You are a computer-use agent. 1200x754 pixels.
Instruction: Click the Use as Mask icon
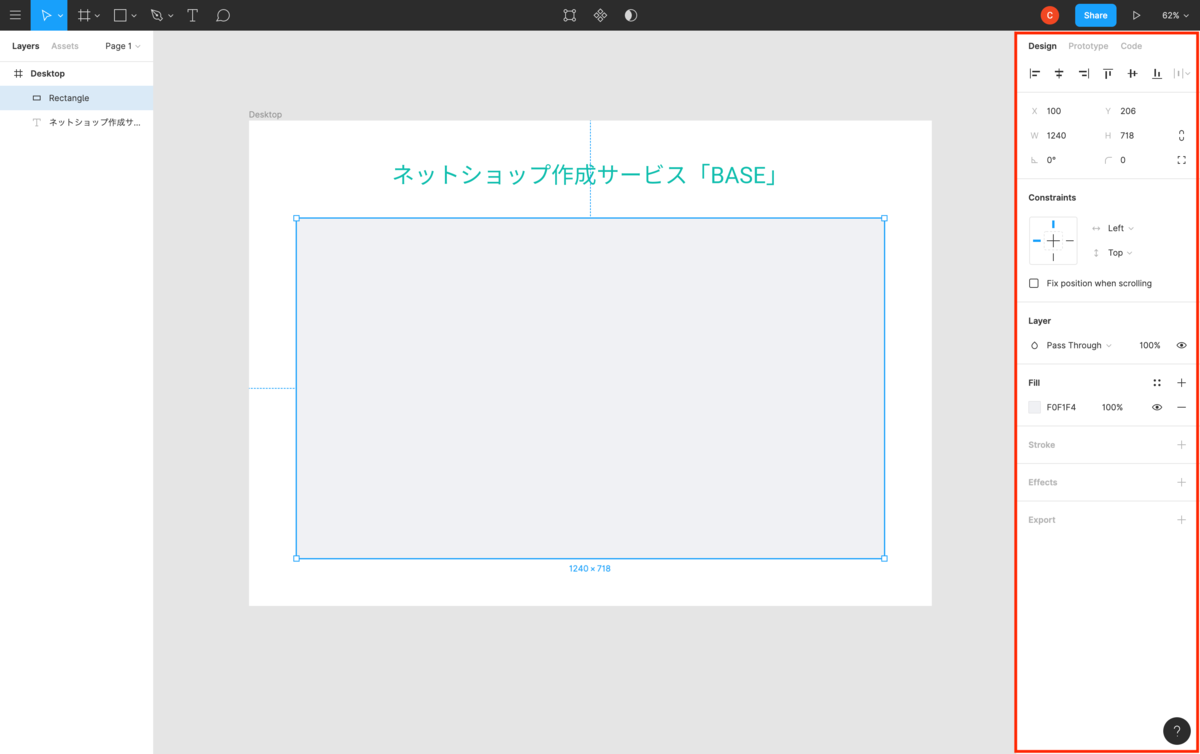(x=631, y=15)
